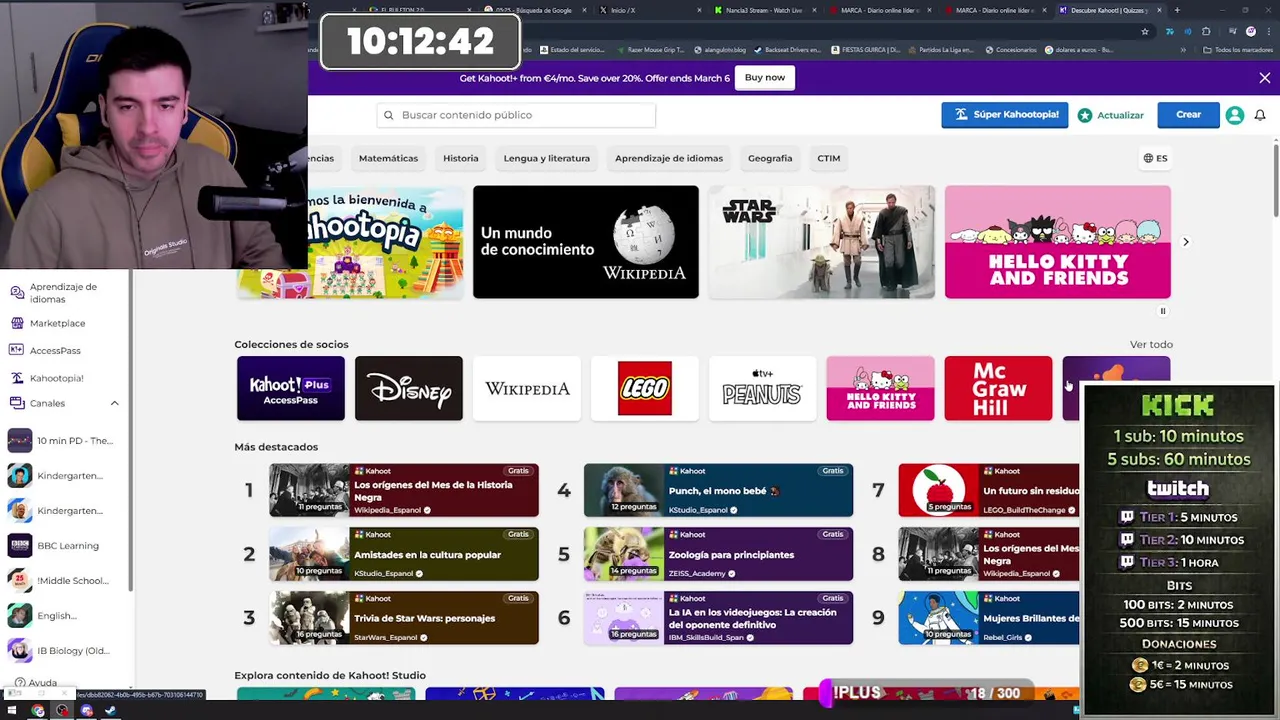Open the Marketplace sidebar icon
This screenshot has height=720, width=1280.
(17, 323)
